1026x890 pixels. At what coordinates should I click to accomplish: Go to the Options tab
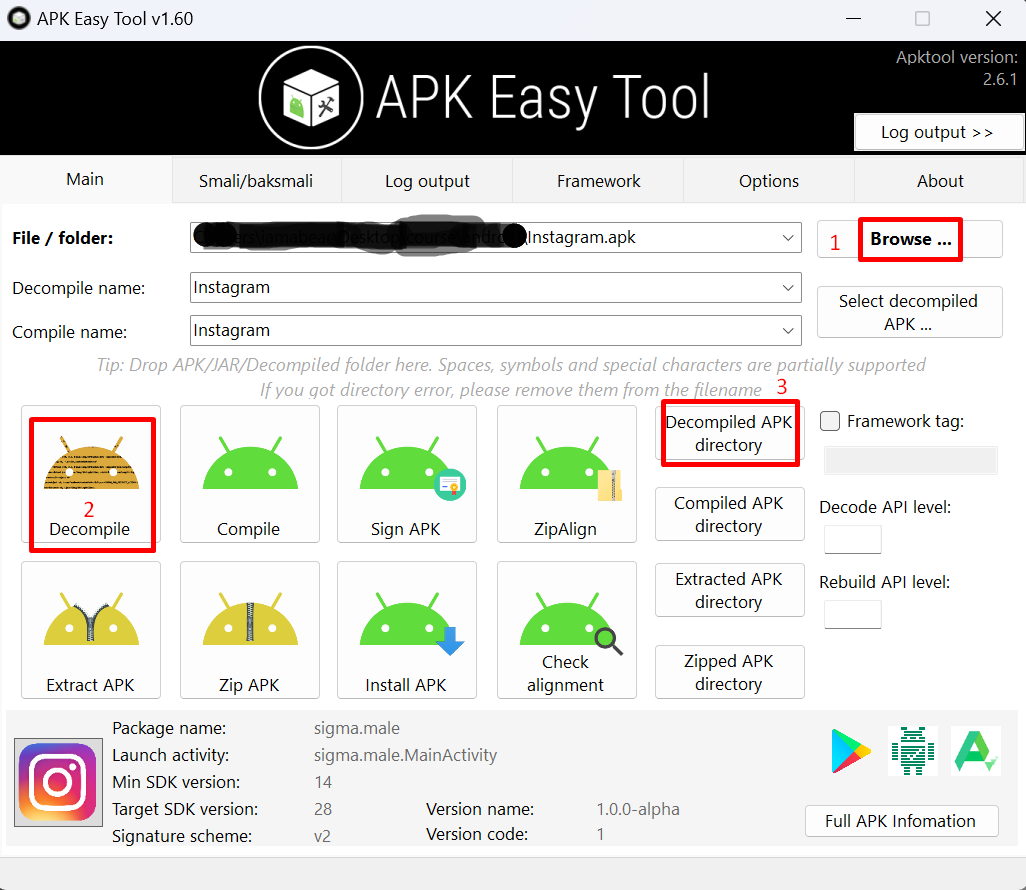pos(769,181)
